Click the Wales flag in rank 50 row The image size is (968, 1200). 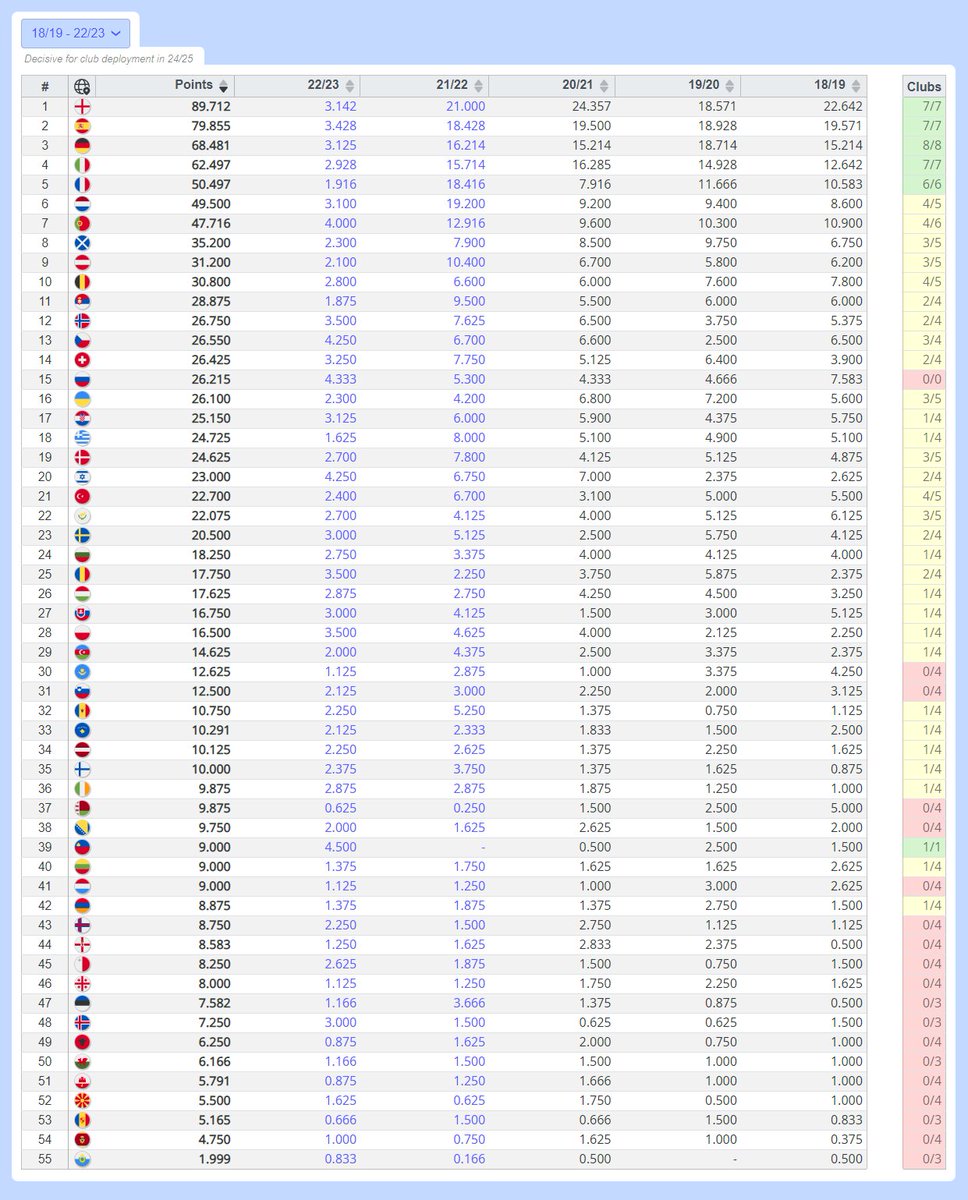pos(82,1062)
